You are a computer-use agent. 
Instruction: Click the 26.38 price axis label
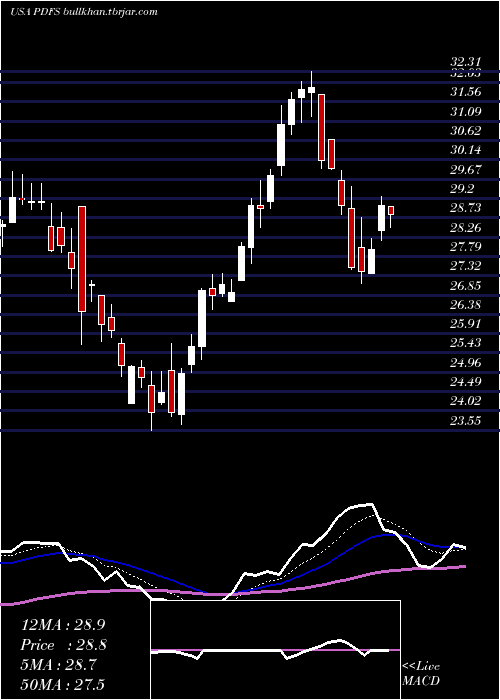point(466,305)
